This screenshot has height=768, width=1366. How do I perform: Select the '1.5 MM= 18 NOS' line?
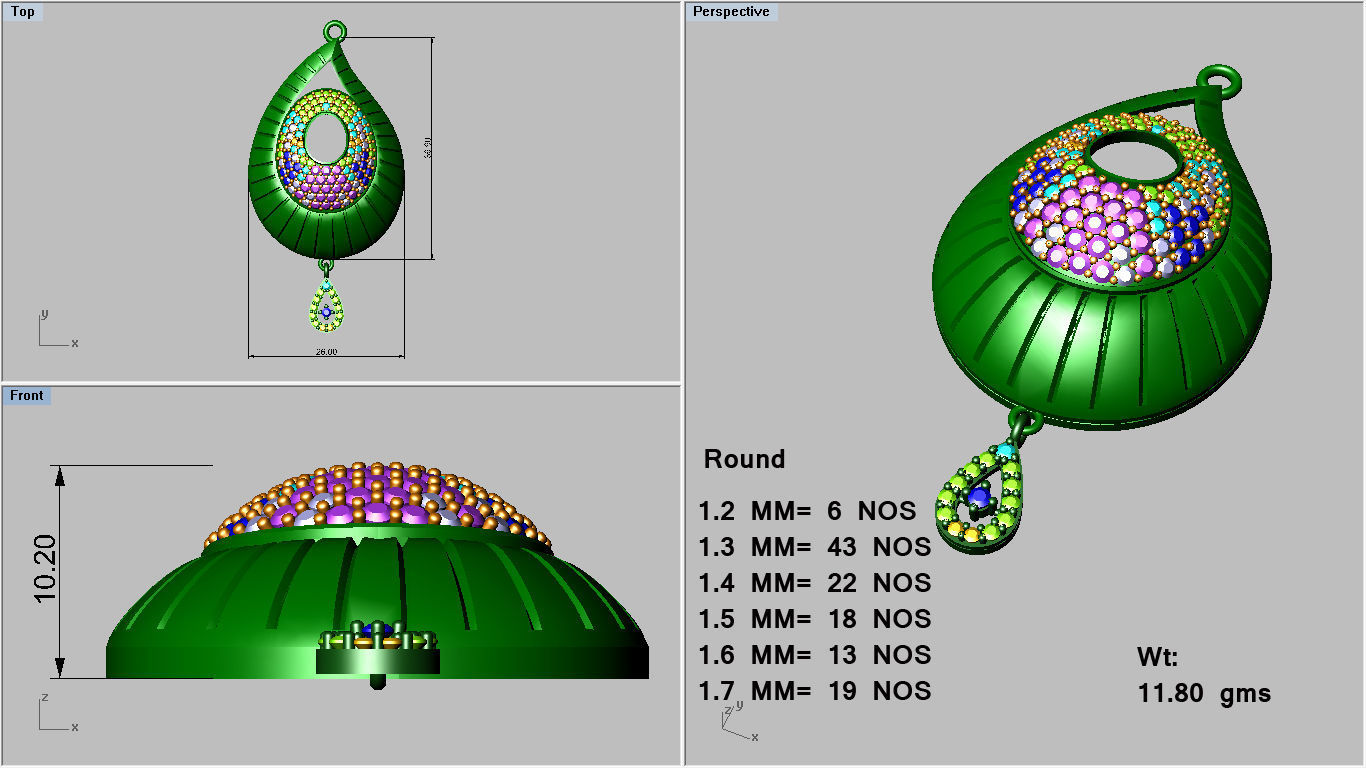815,619
